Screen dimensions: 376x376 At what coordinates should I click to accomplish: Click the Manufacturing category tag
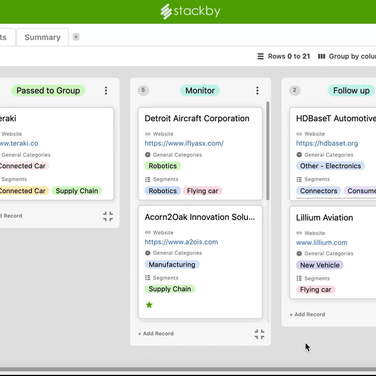172,265
